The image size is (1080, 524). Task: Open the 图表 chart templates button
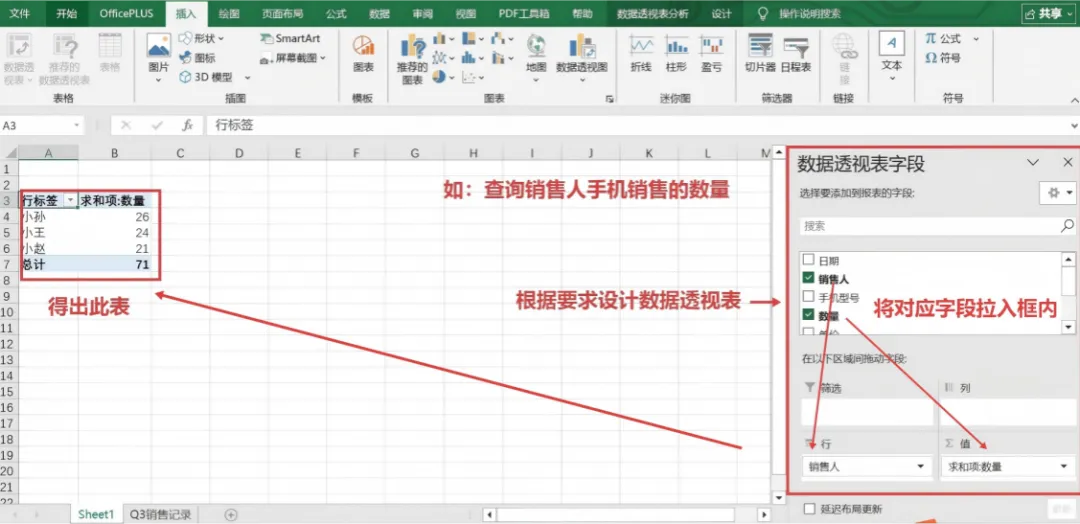pyautogui.click(x=363, y=54)
